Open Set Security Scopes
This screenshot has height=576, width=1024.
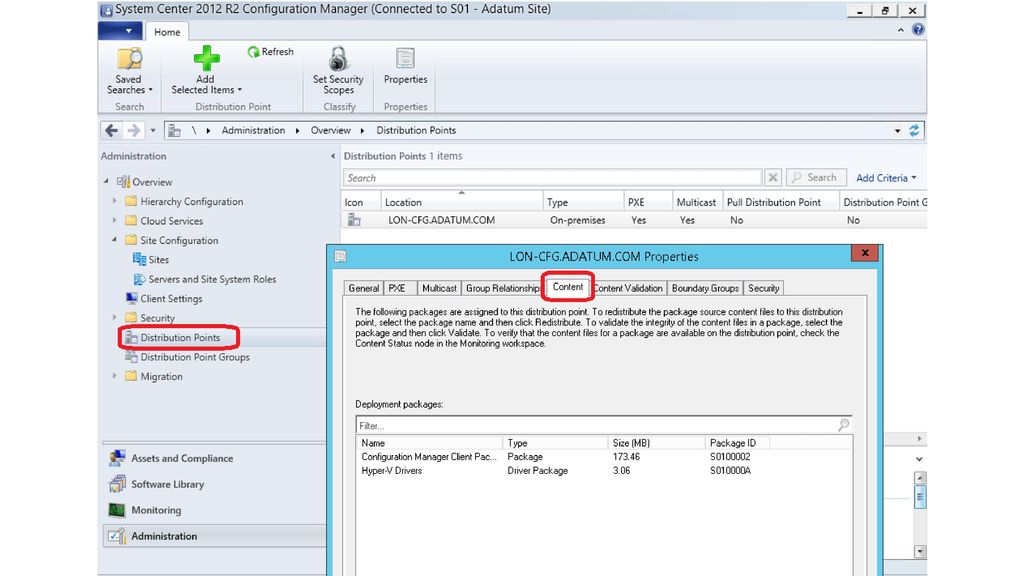click(x=338, y=72)
